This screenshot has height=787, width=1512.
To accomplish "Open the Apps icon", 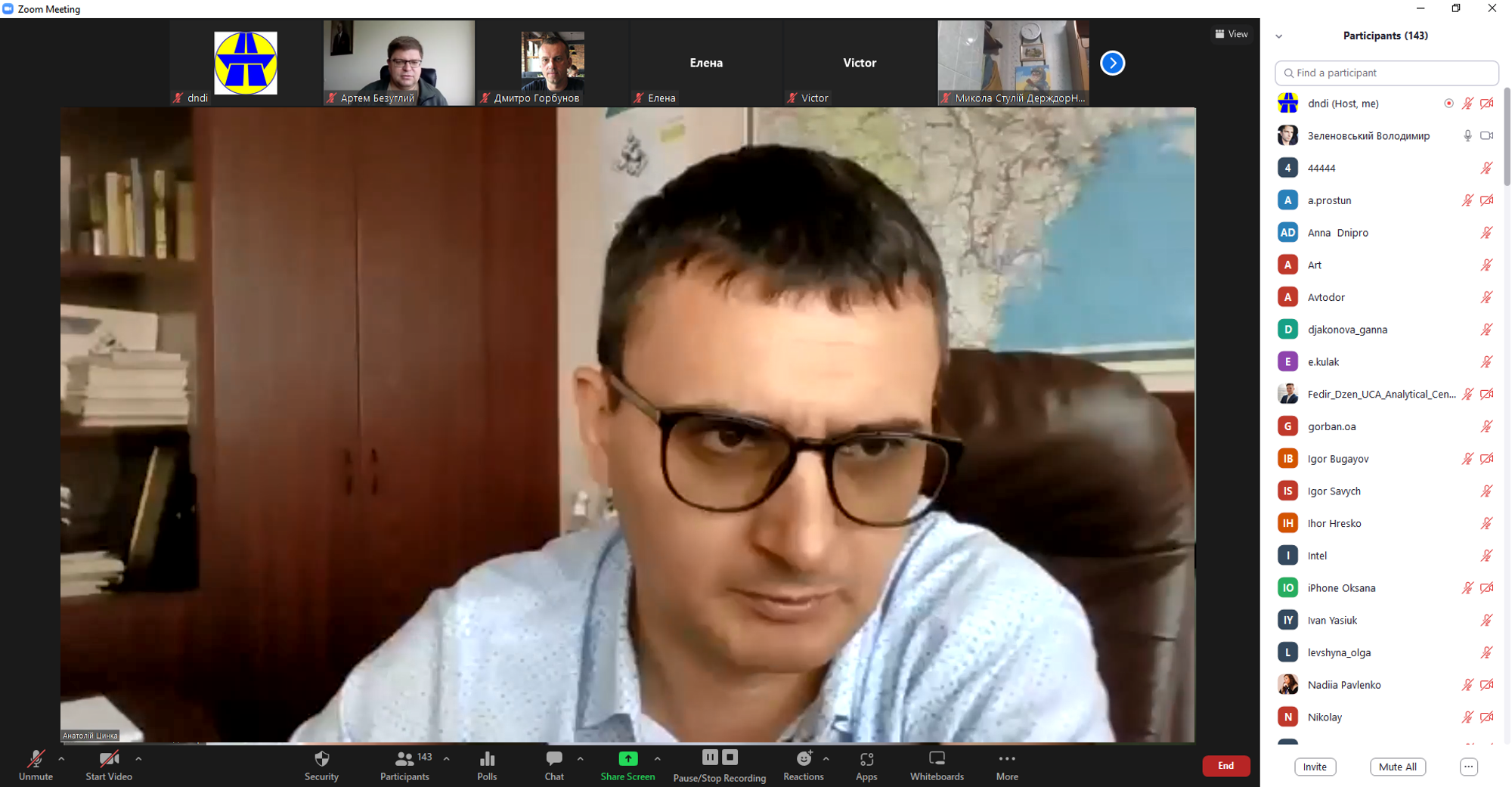I will [866, 759].
